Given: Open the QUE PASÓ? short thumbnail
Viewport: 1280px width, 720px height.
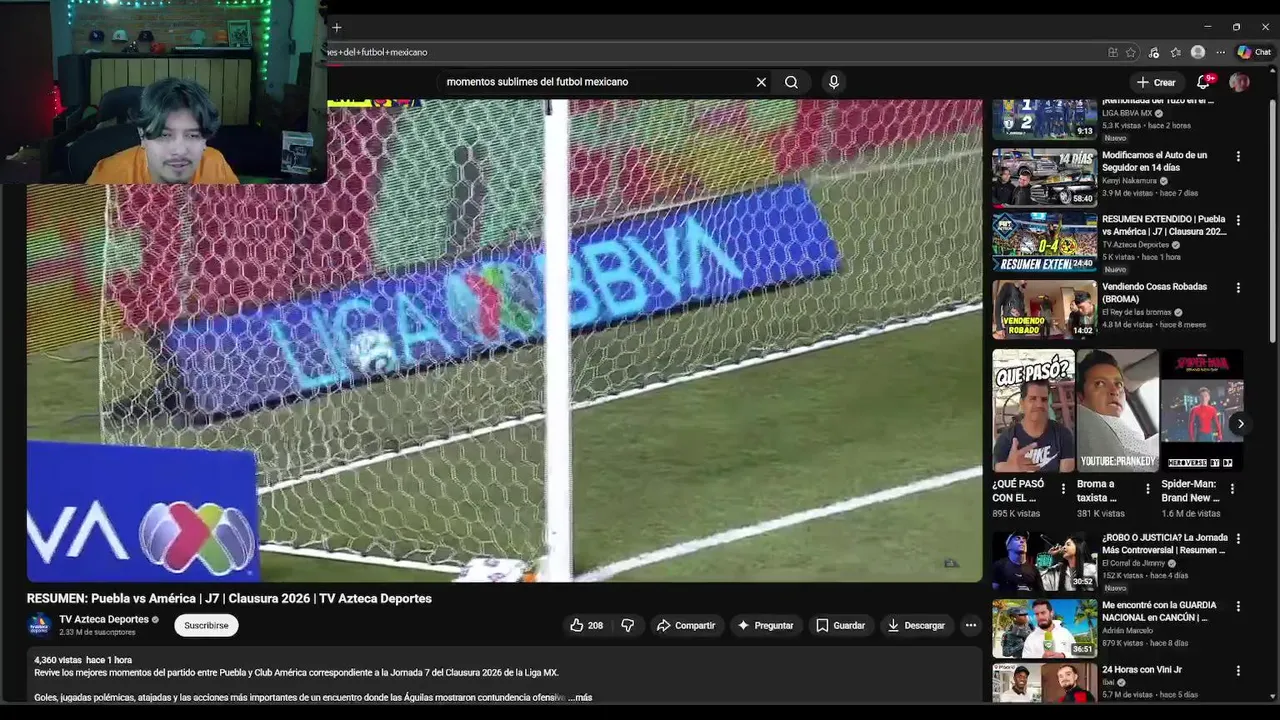Looking at the screenshot, I should point(1033,411).
